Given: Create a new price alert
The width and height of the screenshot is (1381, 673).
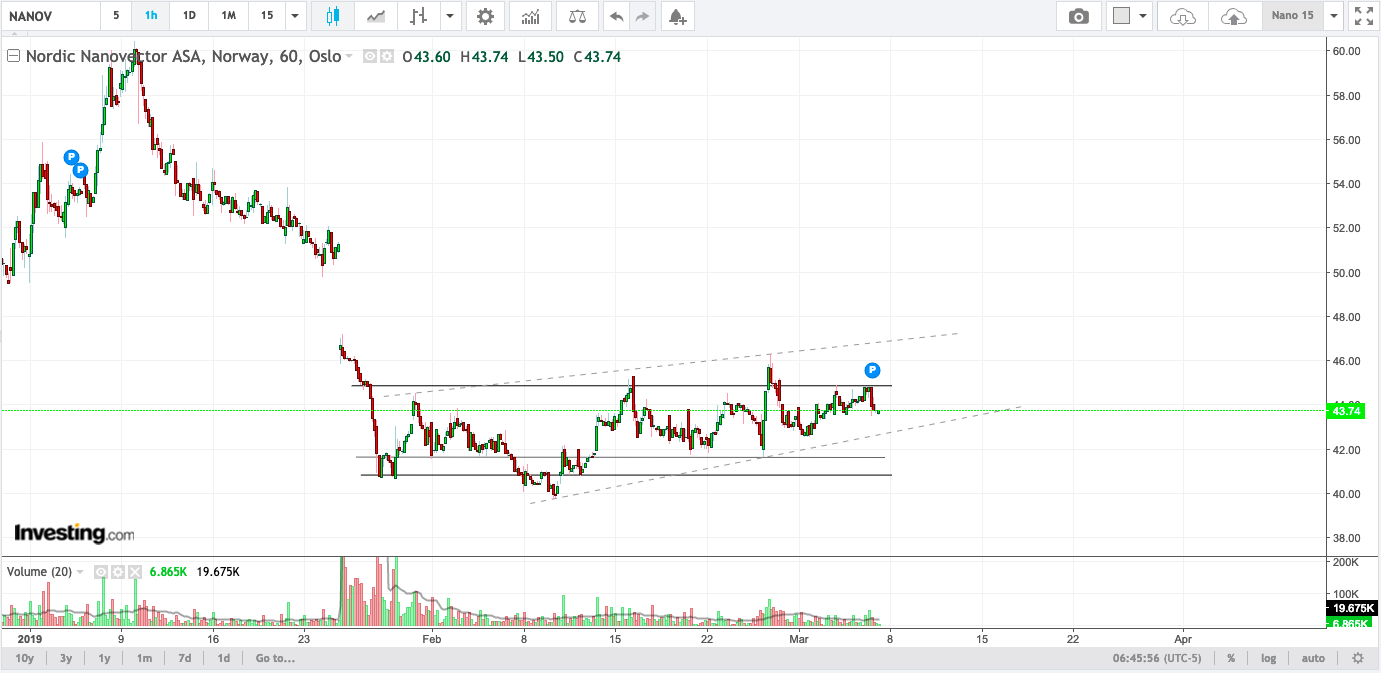Looking at the screenshot, I should click(x=677, y=16).
